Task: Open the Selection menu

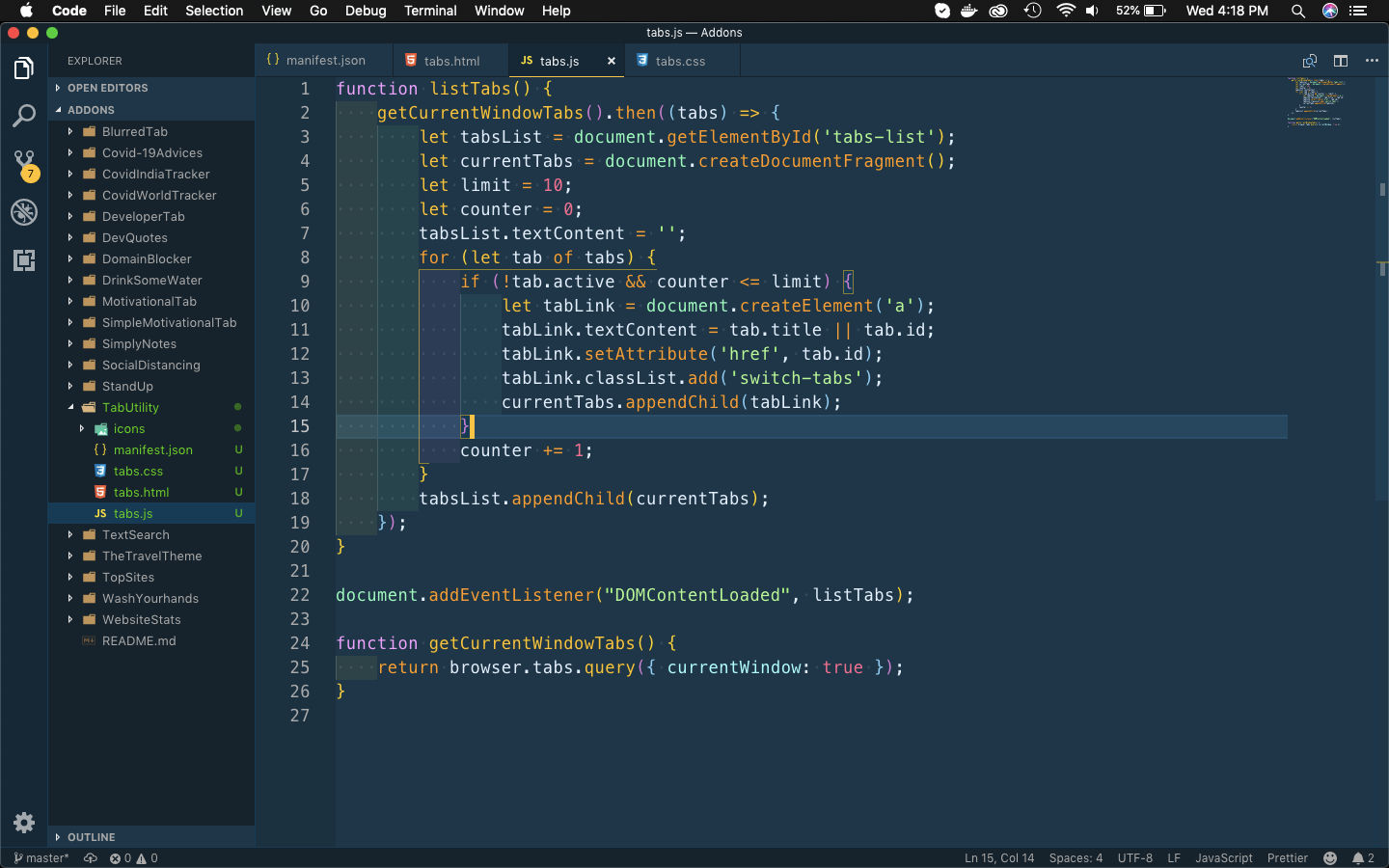Action: (x=214, y=11)
